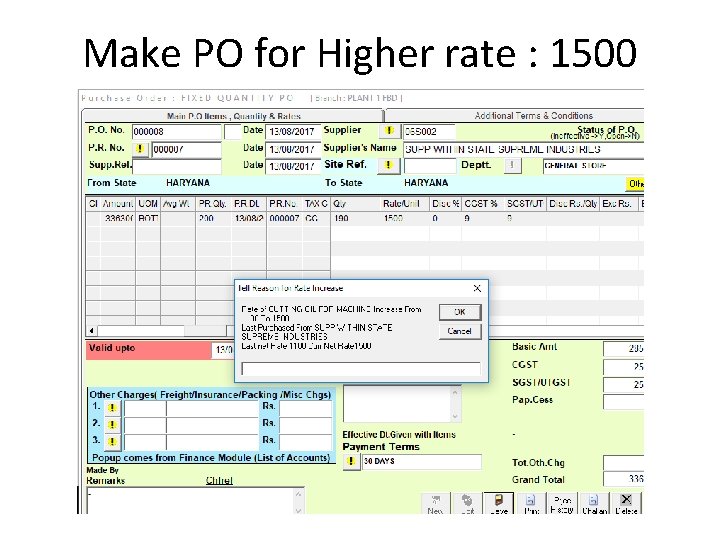This screenshot has height=540, width=720.
Task: Click the Supp.Ref. field
Action: pos(176,166)
